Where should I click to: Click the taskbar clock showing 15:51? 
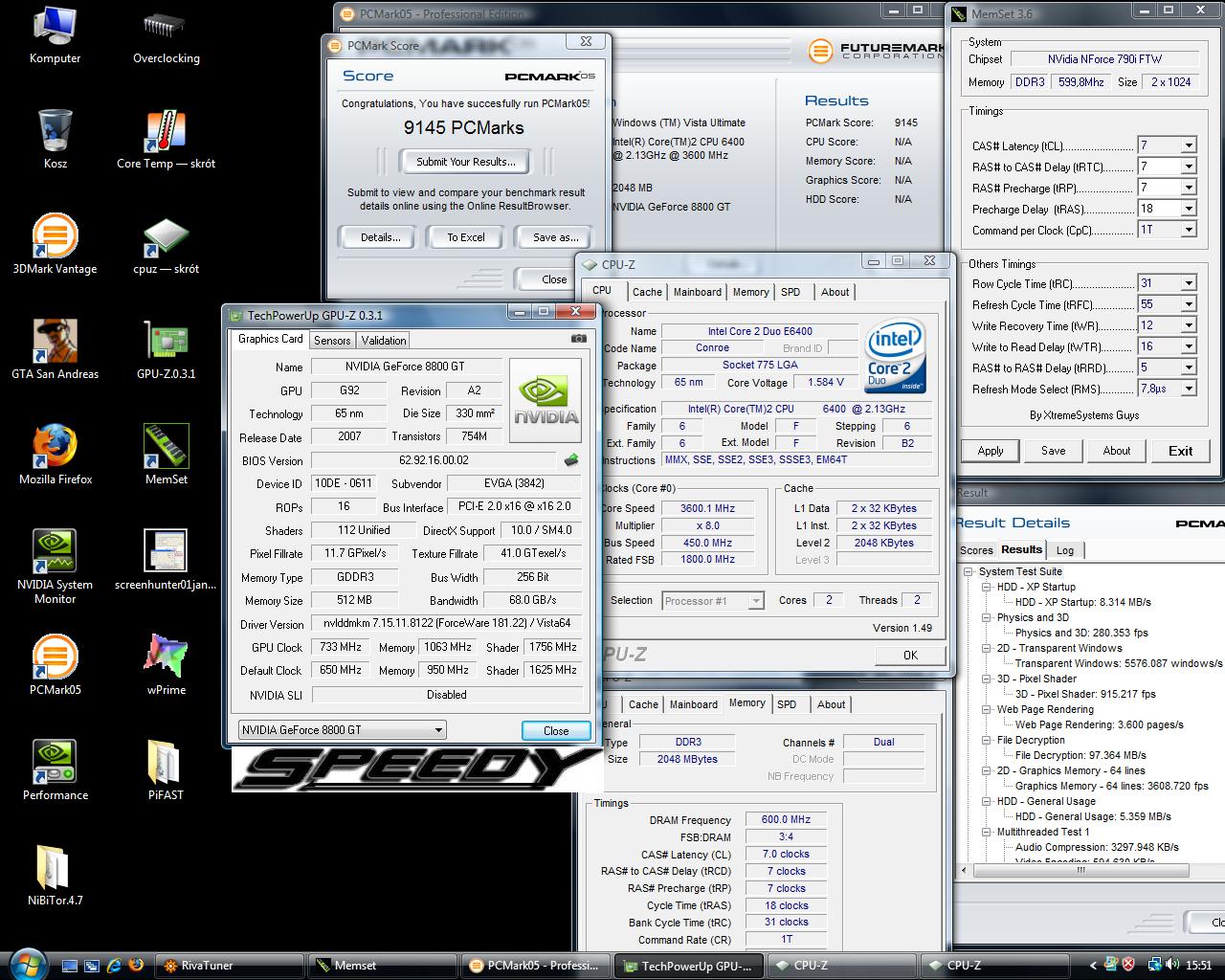tap(1198, 966)
